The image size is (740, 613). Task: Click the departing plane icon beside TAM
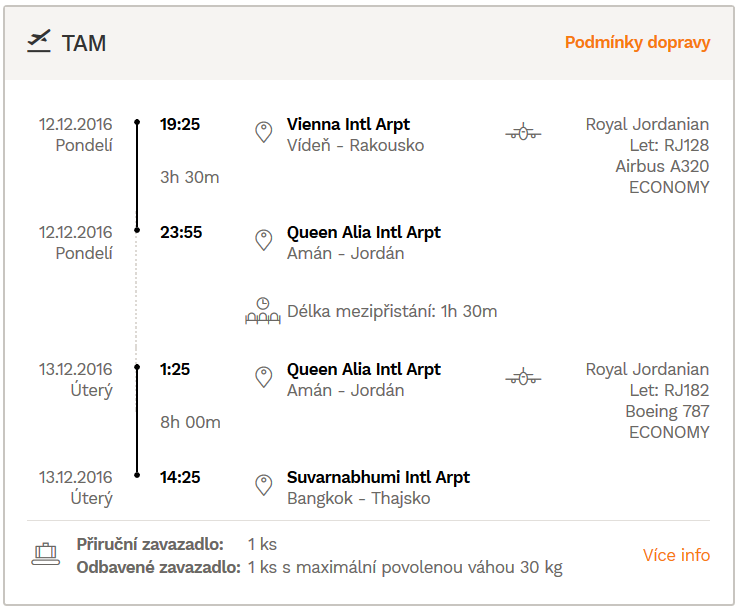39,42
